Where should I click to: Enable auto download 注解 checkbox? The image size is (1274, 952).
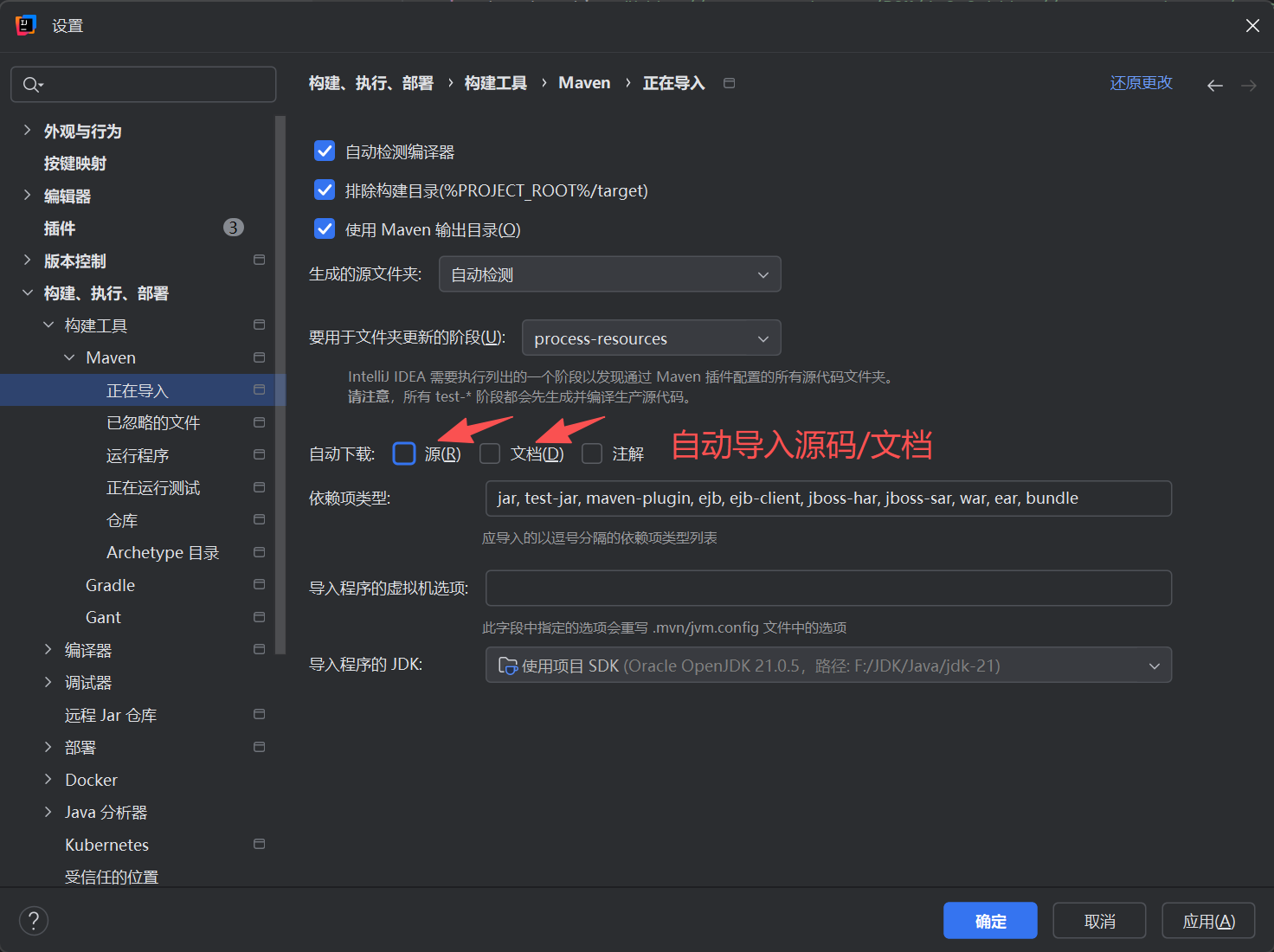point(592,453)
